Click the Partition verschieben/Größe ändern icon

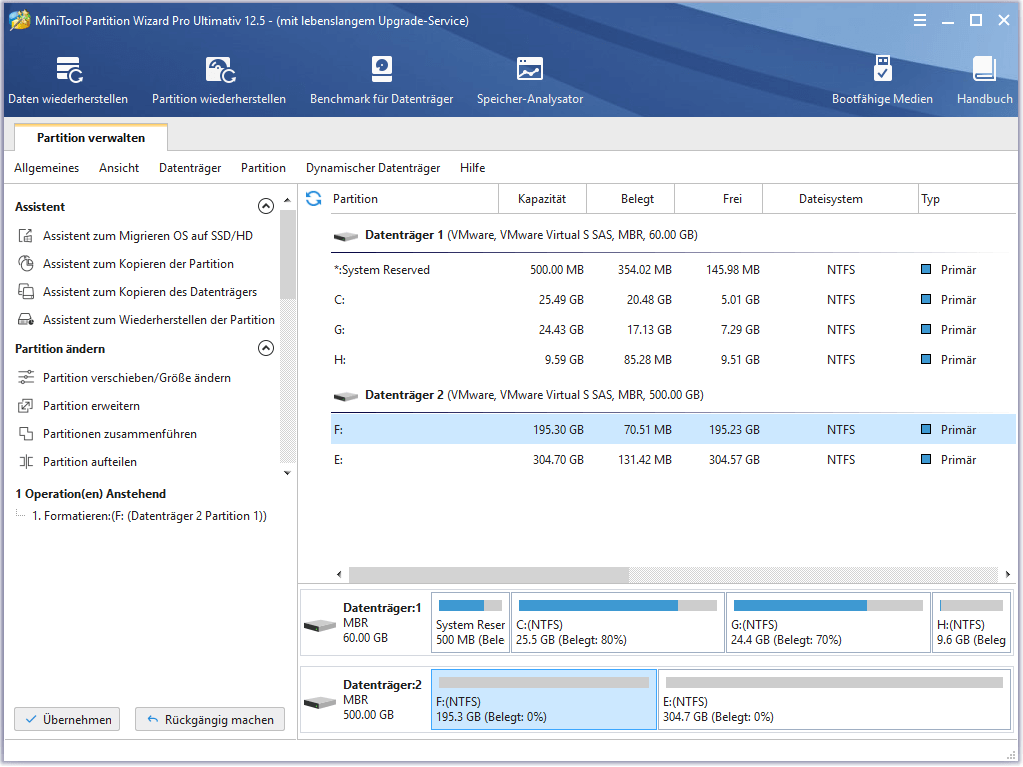pyautogui.click(x=25, y=378)
